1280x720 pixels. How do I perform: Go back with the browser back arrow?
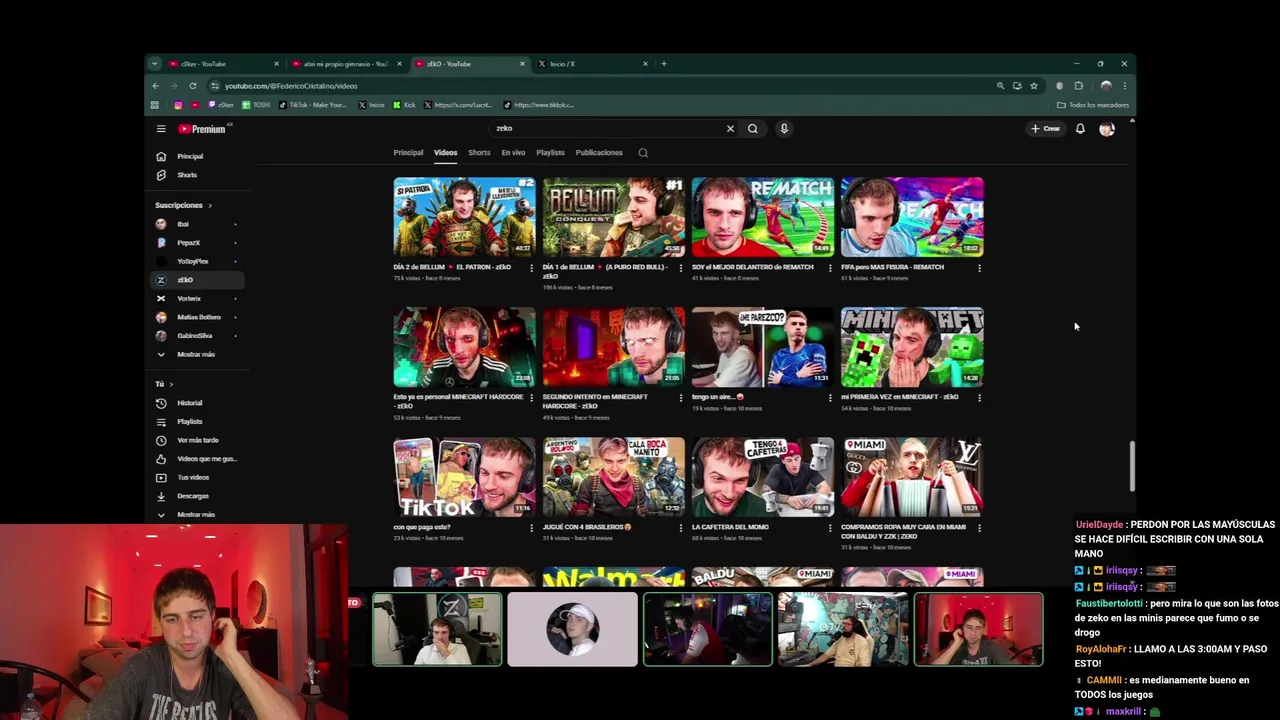pyautogui.click(x=156, y=86)
